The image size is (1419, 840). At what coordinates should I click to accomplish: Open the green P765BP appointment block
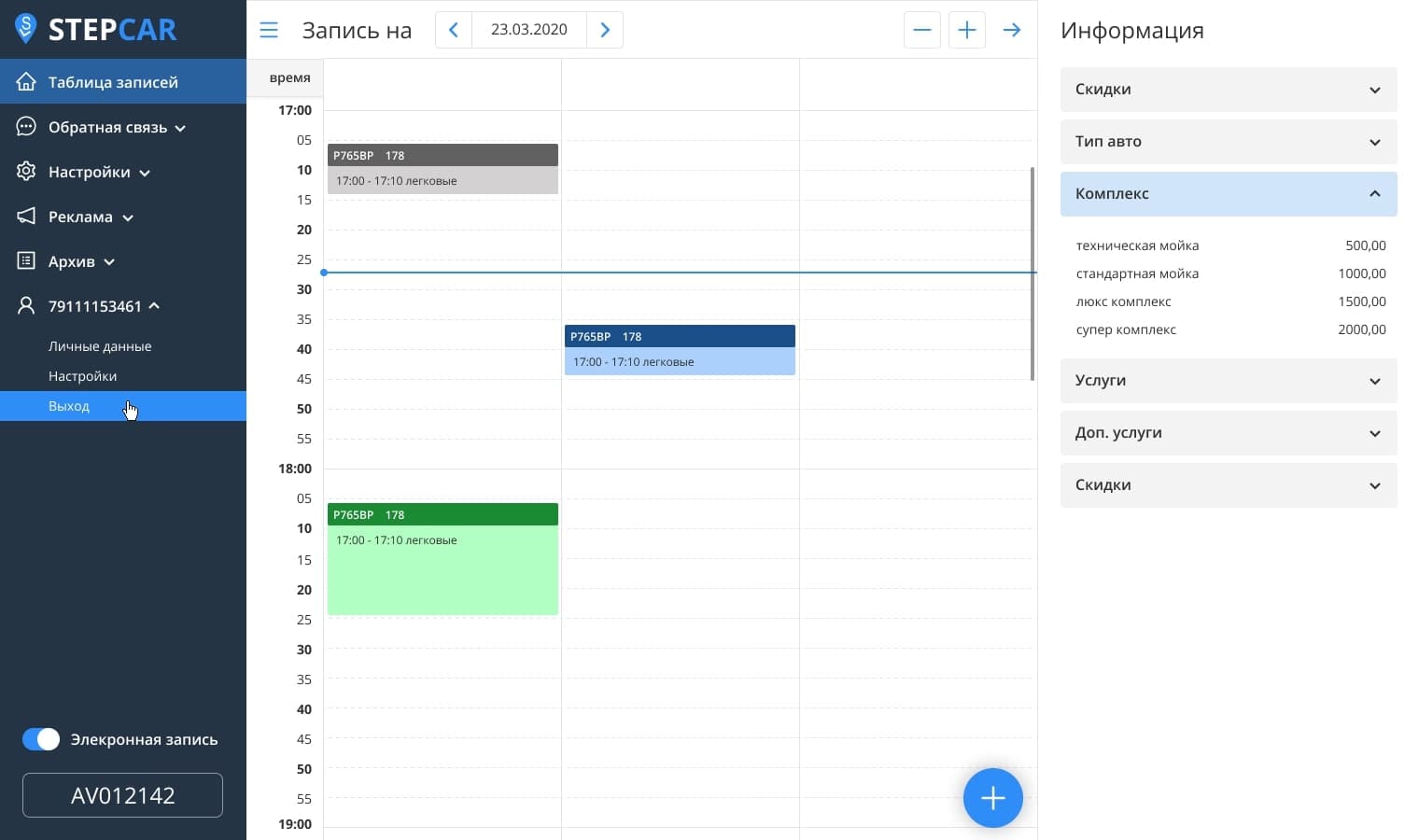tap(443, 558)
